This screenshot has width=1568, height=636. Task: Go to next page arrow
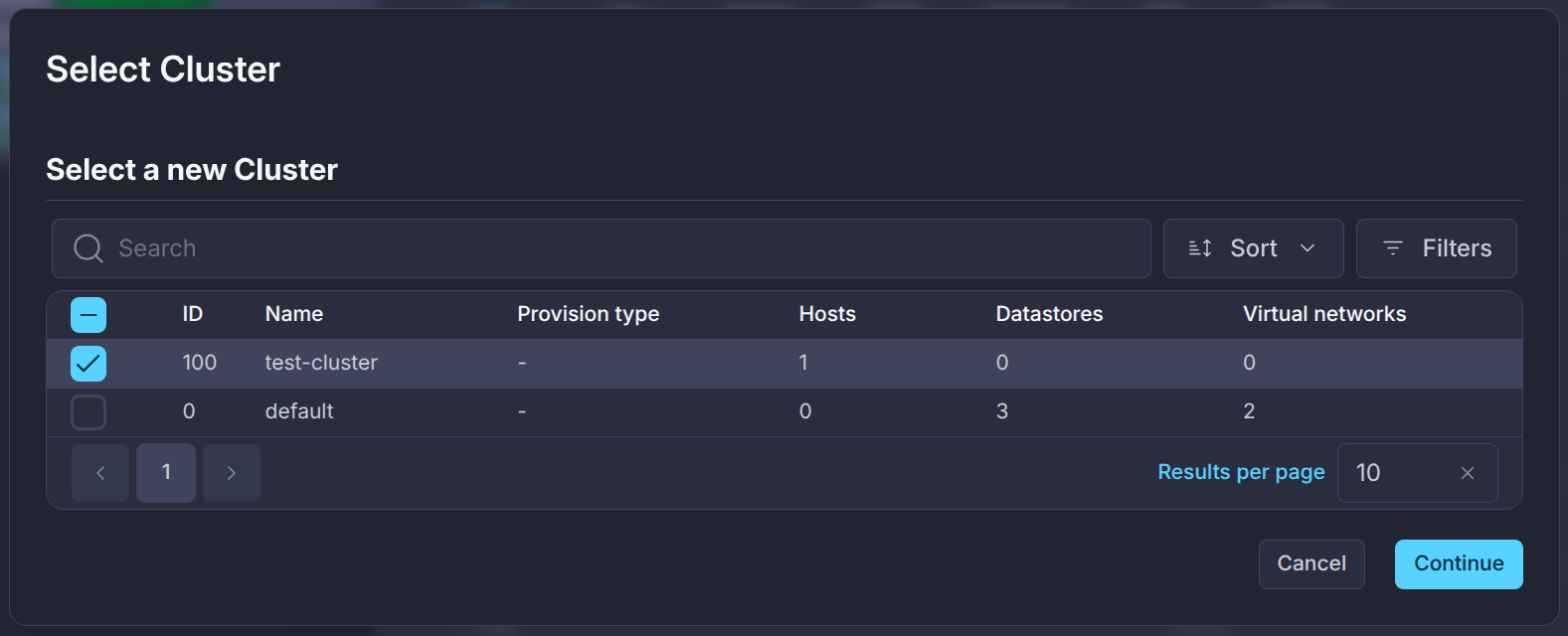[x=232, y=473]
